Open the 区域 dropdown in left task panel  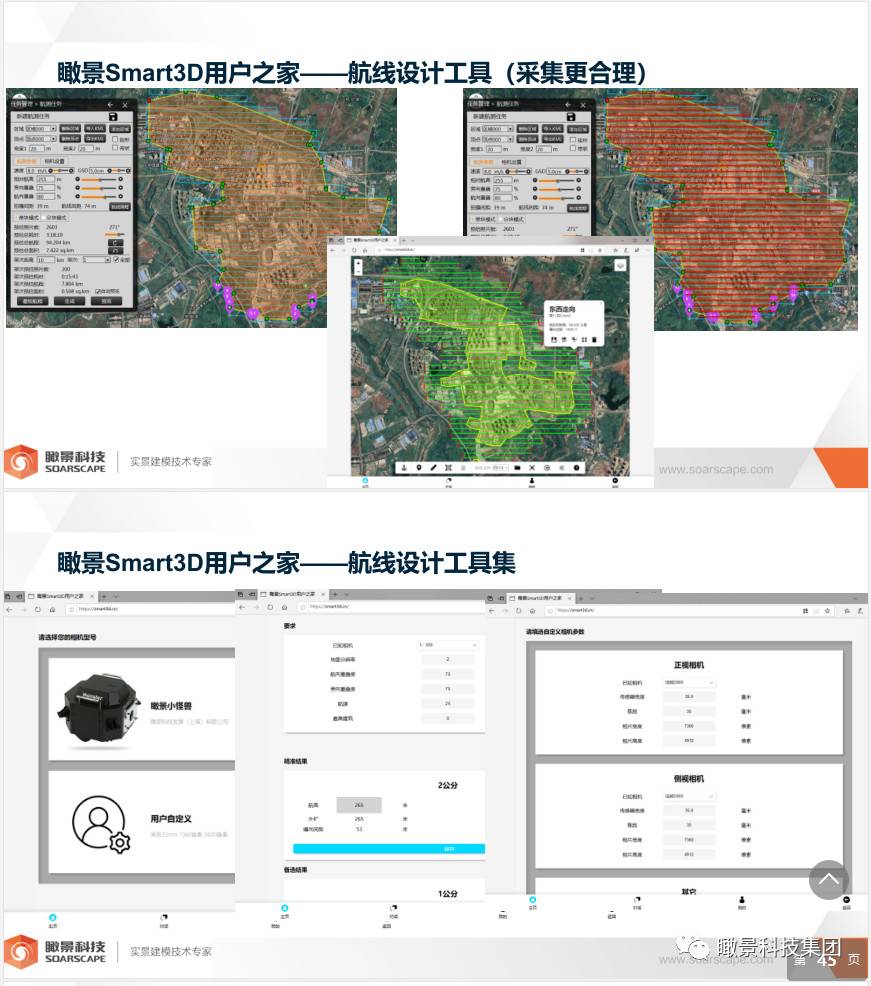[41, 129]
